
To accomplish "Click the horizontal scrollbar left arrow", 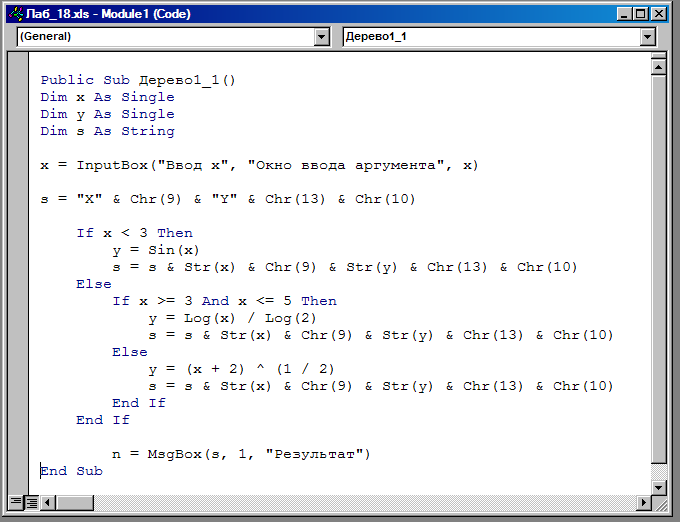I will tap(47, 503).
